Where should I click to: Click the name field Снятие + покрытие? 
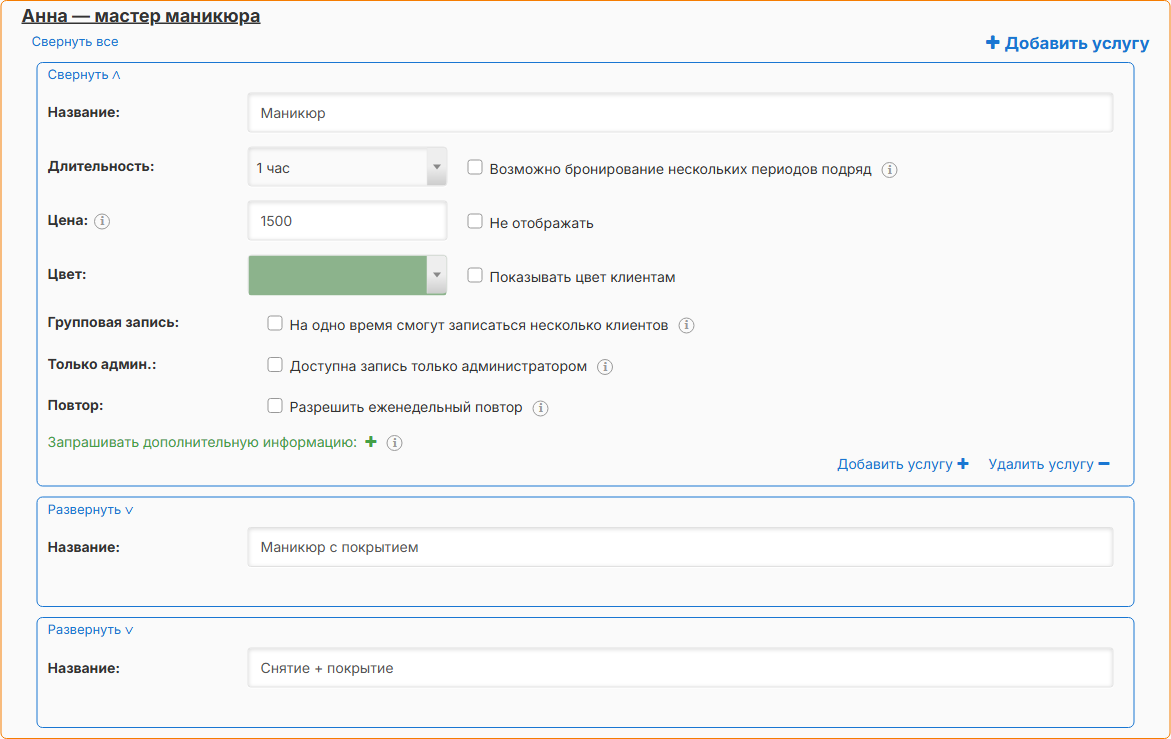click(x=680, y=668)
